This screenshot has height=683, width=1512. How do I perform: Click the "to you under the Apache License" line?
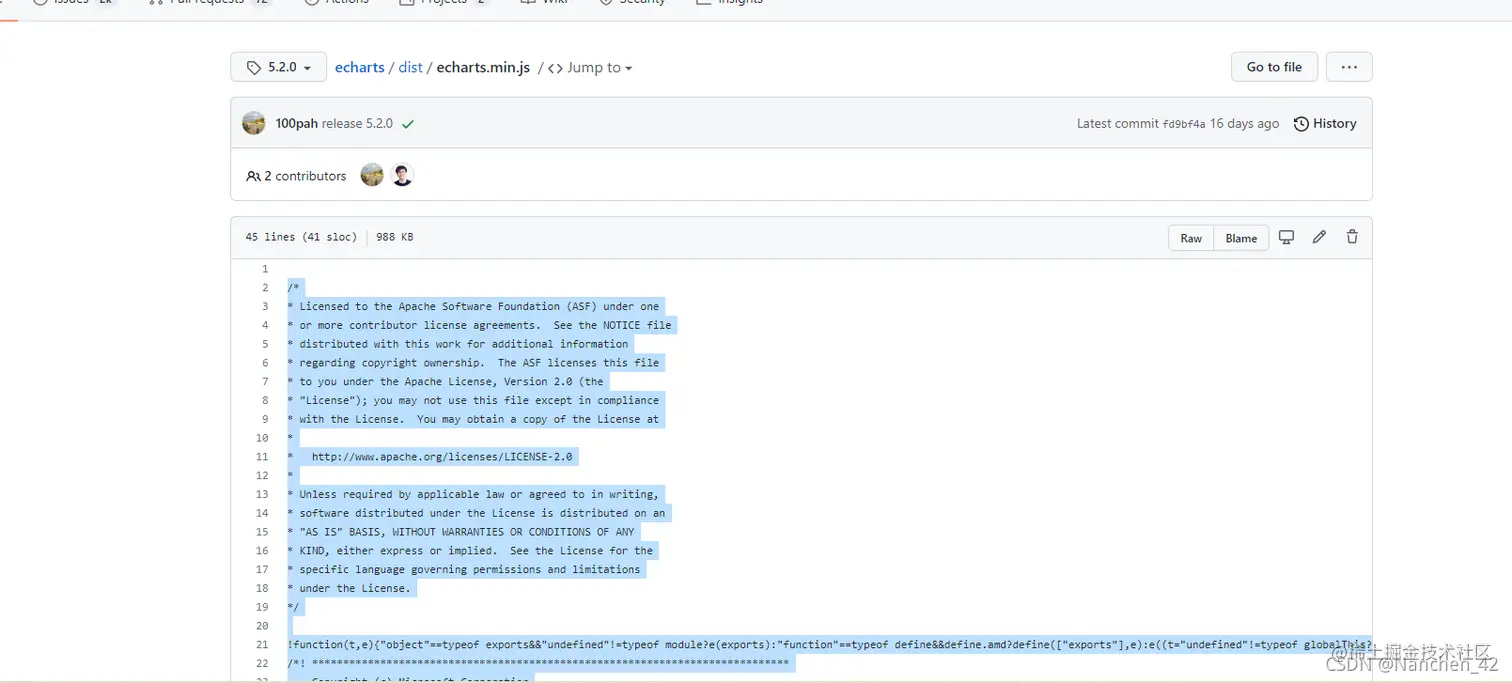click(445, 382)
